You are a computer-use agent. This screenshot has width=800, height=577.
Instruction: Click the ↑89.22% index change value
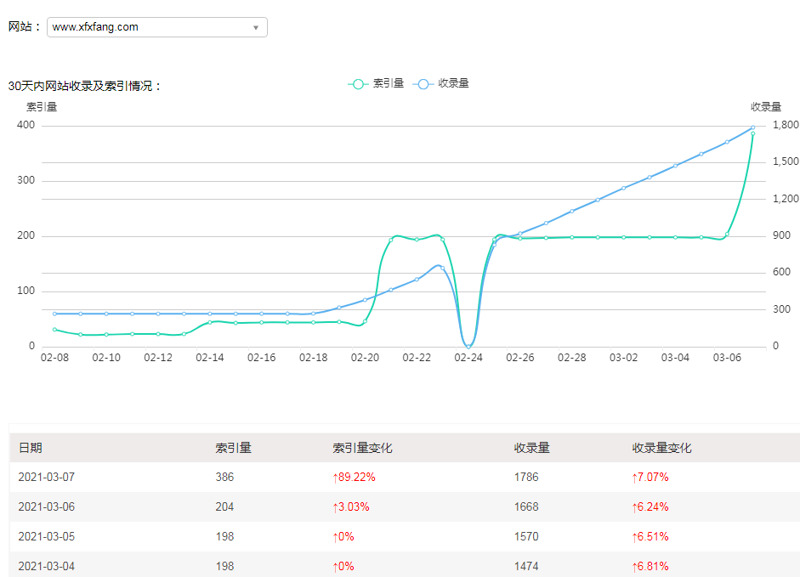(x=354, y=477)
